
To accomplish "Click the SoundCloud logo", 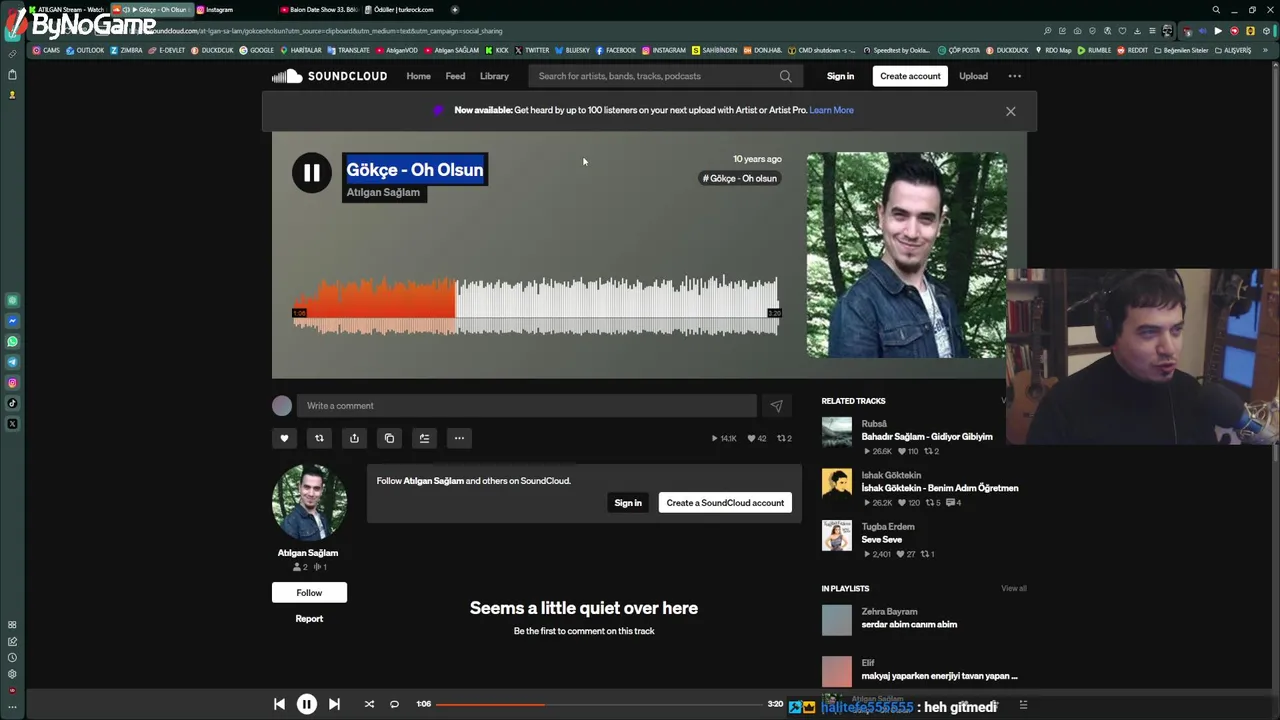I will 329,76.
